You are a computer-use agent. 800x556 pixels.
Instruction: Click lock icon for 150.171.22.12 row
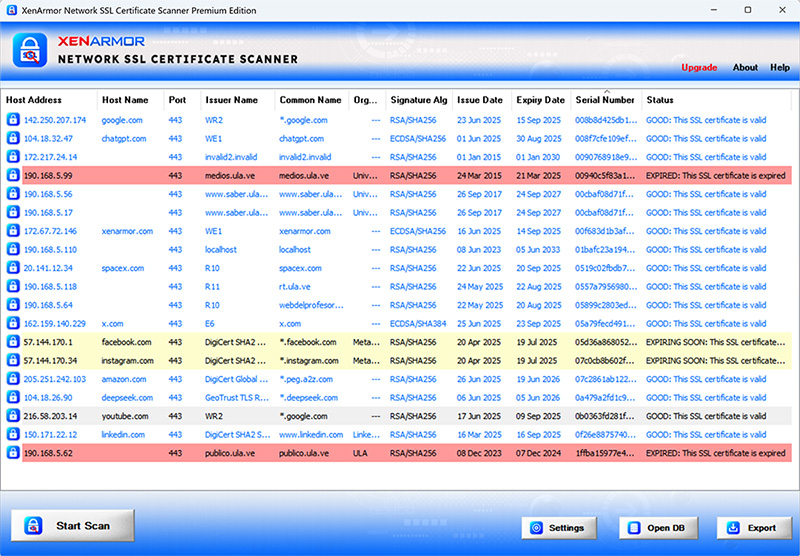point(13,435)
